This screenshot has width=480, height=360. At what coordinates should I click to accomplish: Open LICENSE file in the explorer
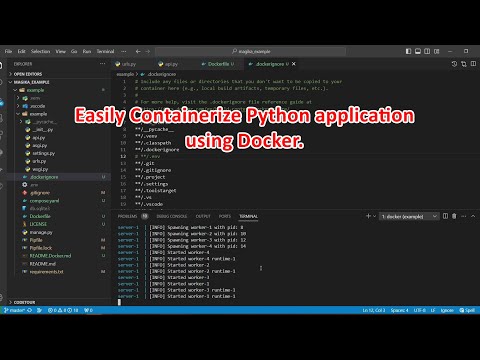point(38,224)
